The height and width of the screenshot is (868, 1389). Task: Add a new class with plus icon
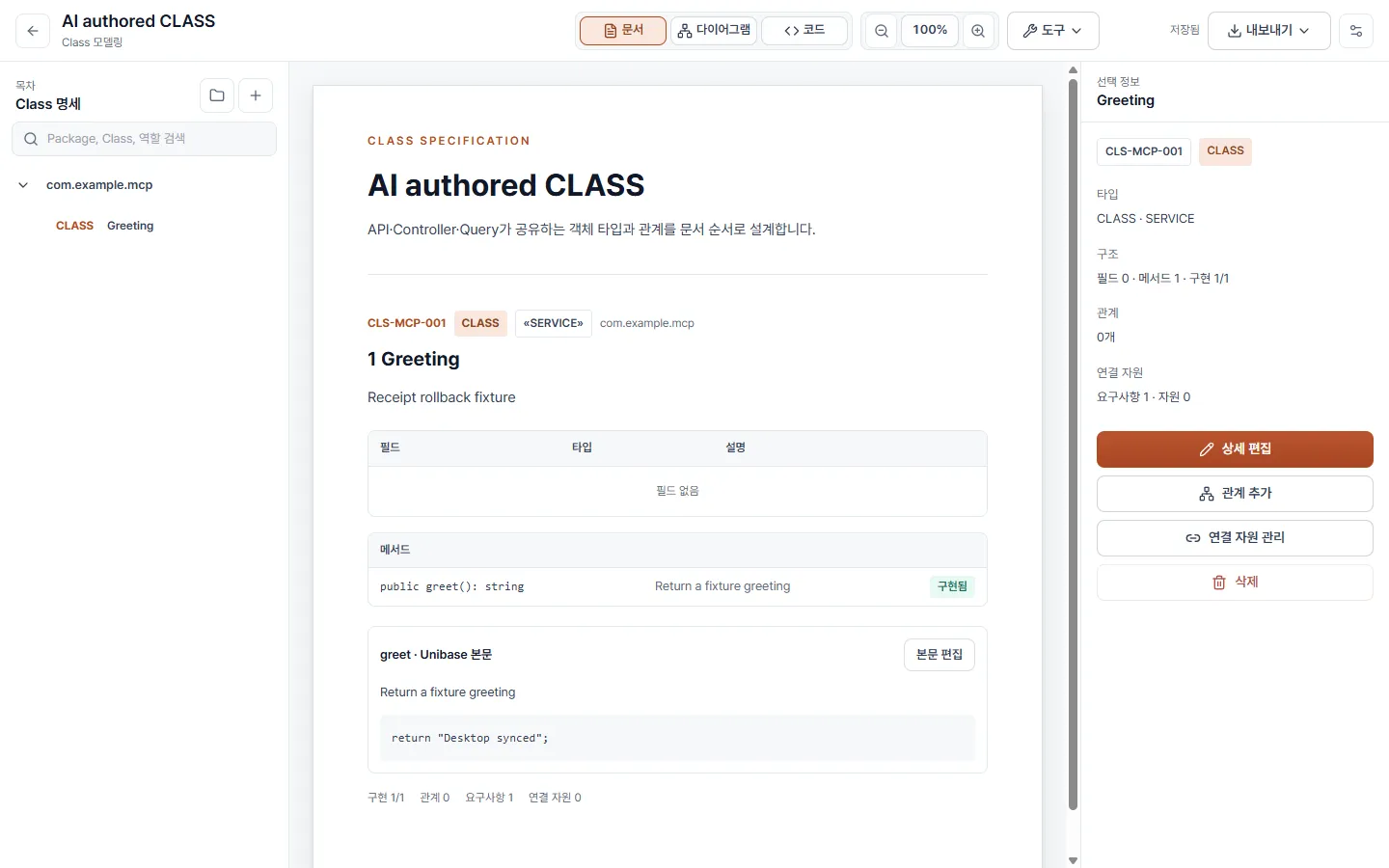(x=256, y=95)
